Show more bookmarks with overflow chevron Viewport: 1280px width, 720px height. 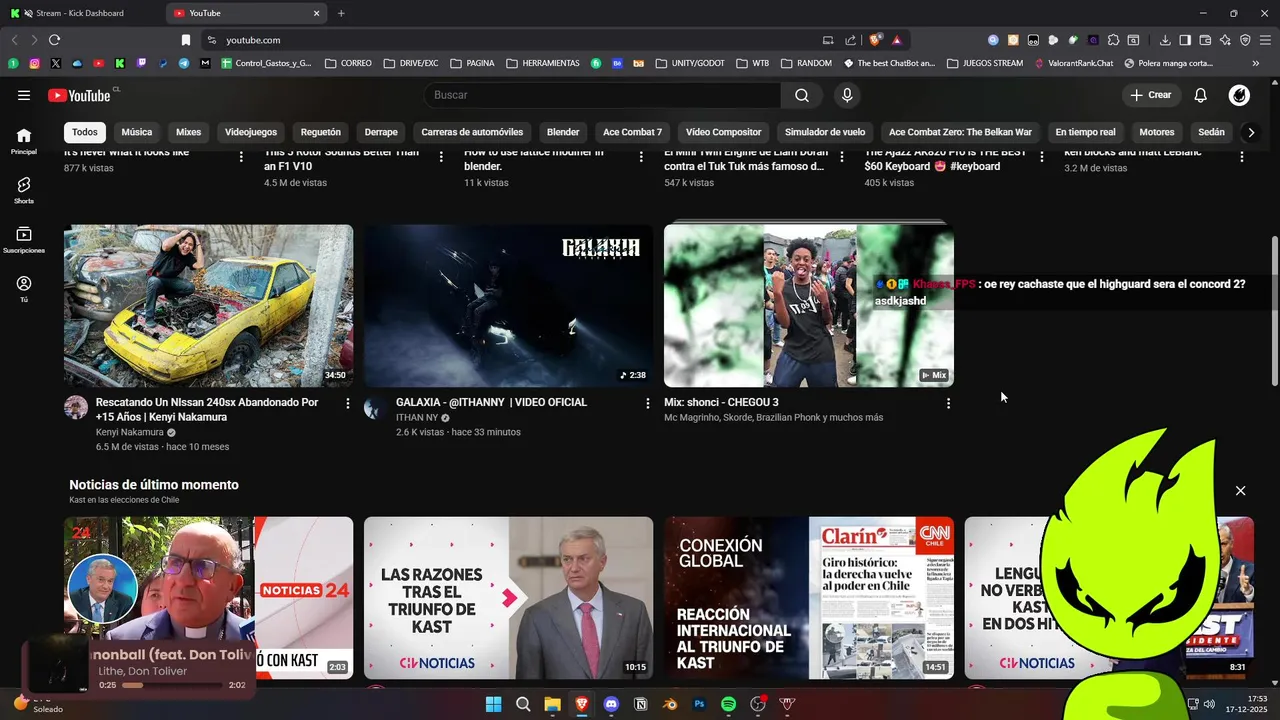pos(1255,63)
